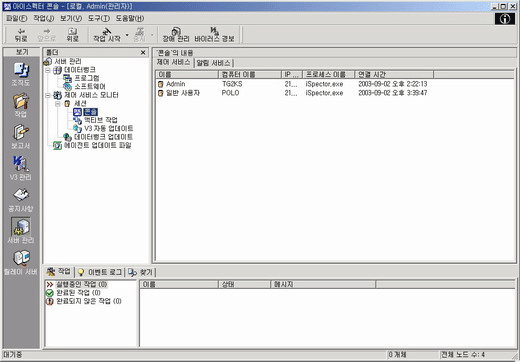The width and height of the screenshot is (520, 362).
Task: Click the 중지 (Stop) toolbar button
Action: [x=140, y=35]
